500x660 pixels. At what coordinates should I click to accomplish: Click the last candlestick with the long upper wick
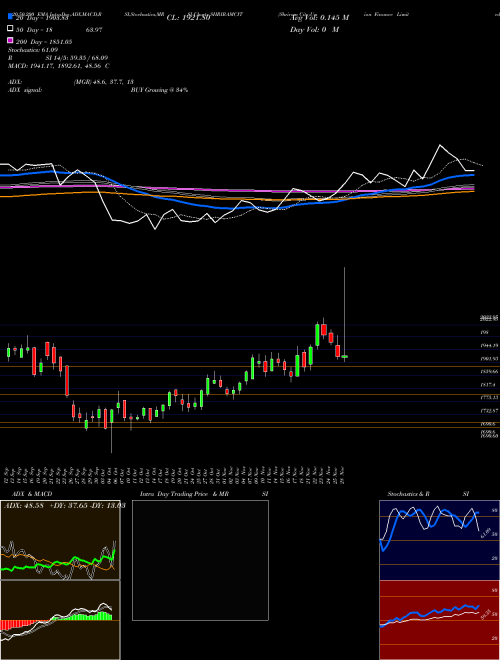click(345, 314)
